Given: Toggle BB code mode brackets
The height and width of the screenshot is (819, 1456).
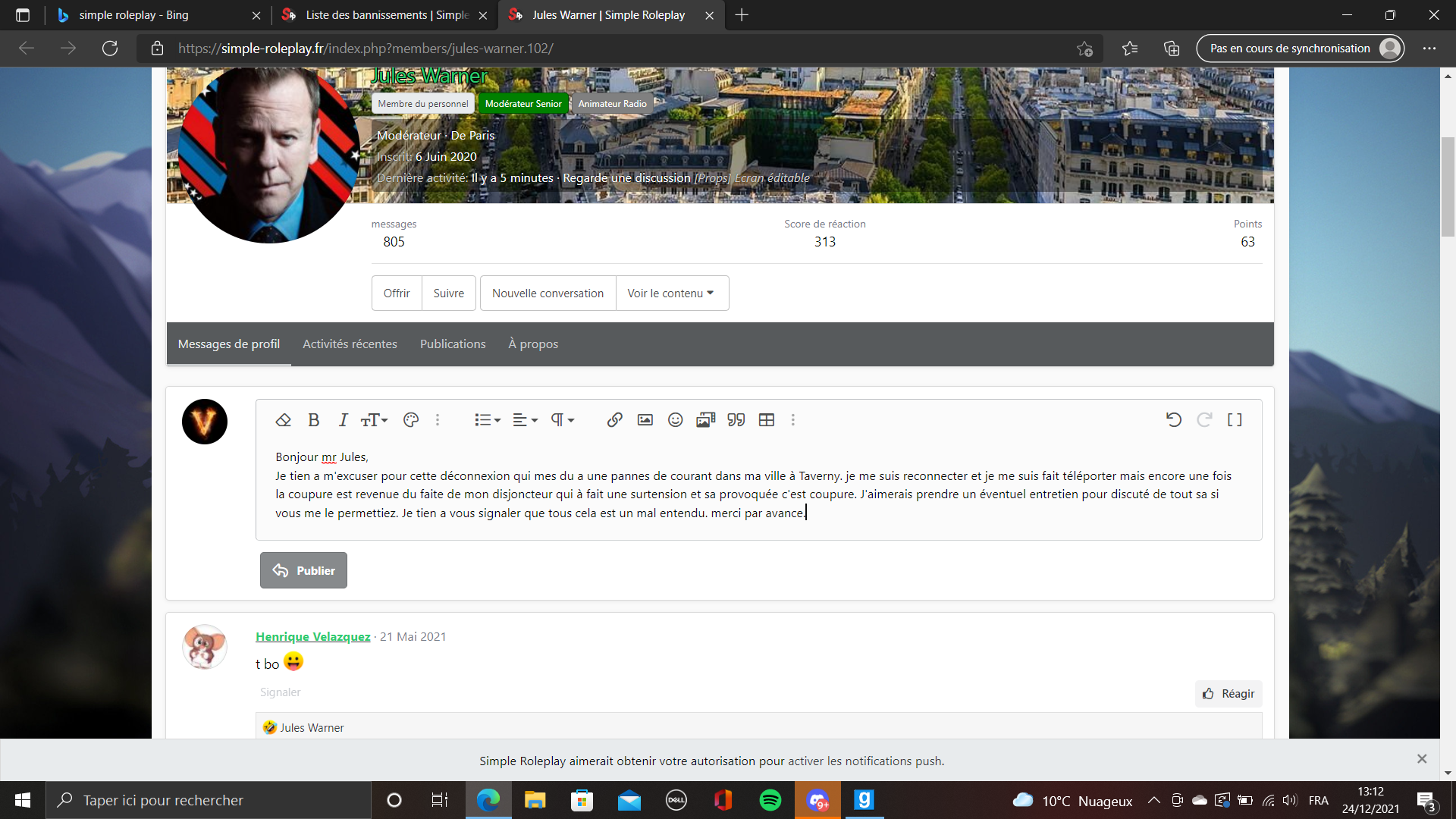Looking at the screenshot, I should click(x=1235, y=419).
